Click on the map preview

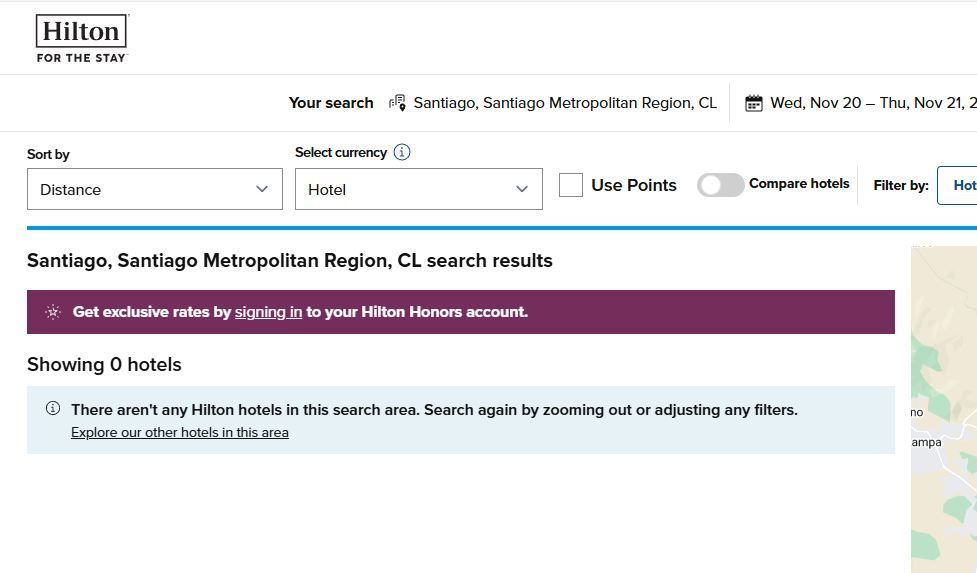pyautogui.click(x=943, y=400)
